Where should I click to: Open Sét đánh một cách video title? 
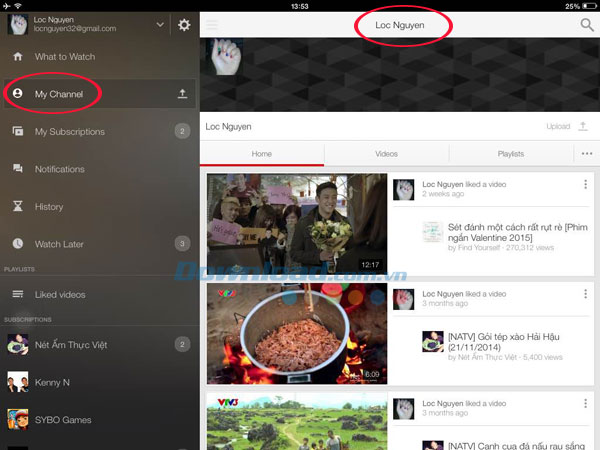click(517, 232)
